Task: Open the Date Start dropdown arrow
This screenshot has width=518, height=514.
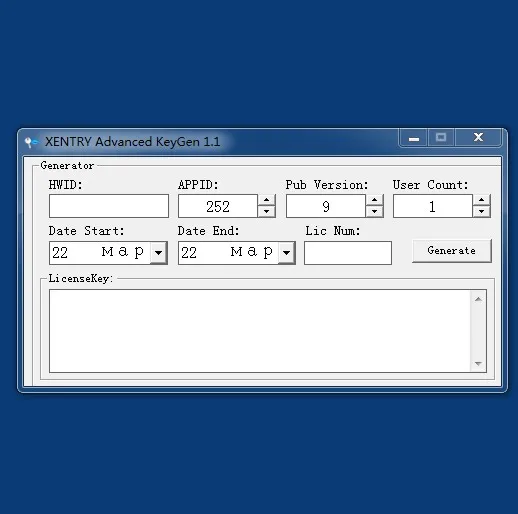Action: pyautogui.click(x=159, y=253)
